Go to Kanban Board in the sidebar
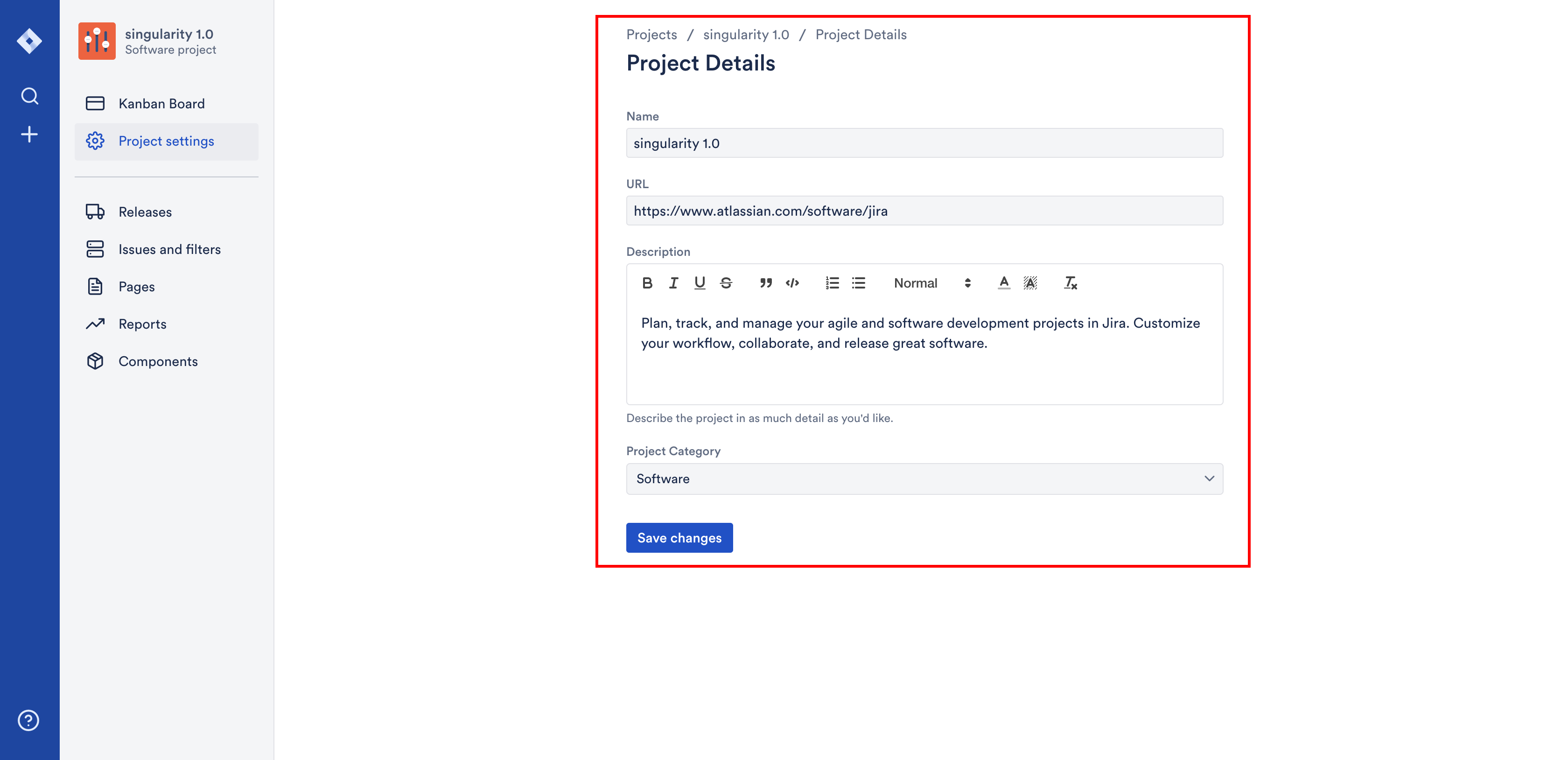 [x=161, y=104]
